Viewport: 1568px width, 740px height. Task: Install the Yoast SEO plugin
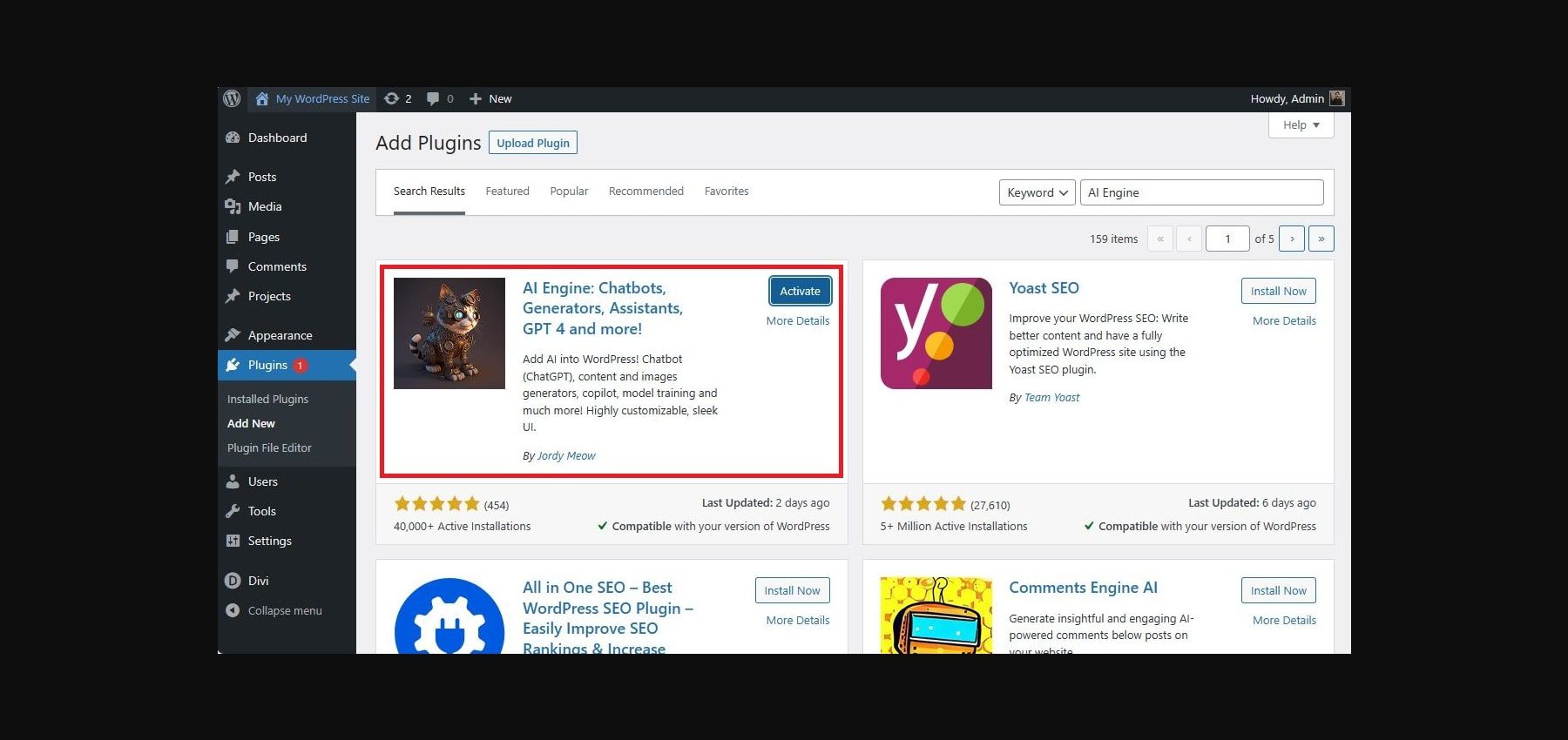1279,291
